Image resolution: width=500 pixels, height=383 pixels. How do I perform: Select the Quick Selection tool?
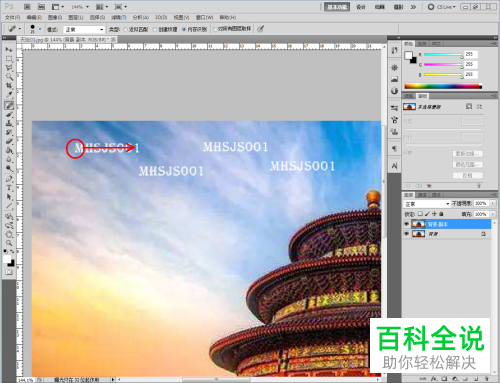(x=9, y=77)
